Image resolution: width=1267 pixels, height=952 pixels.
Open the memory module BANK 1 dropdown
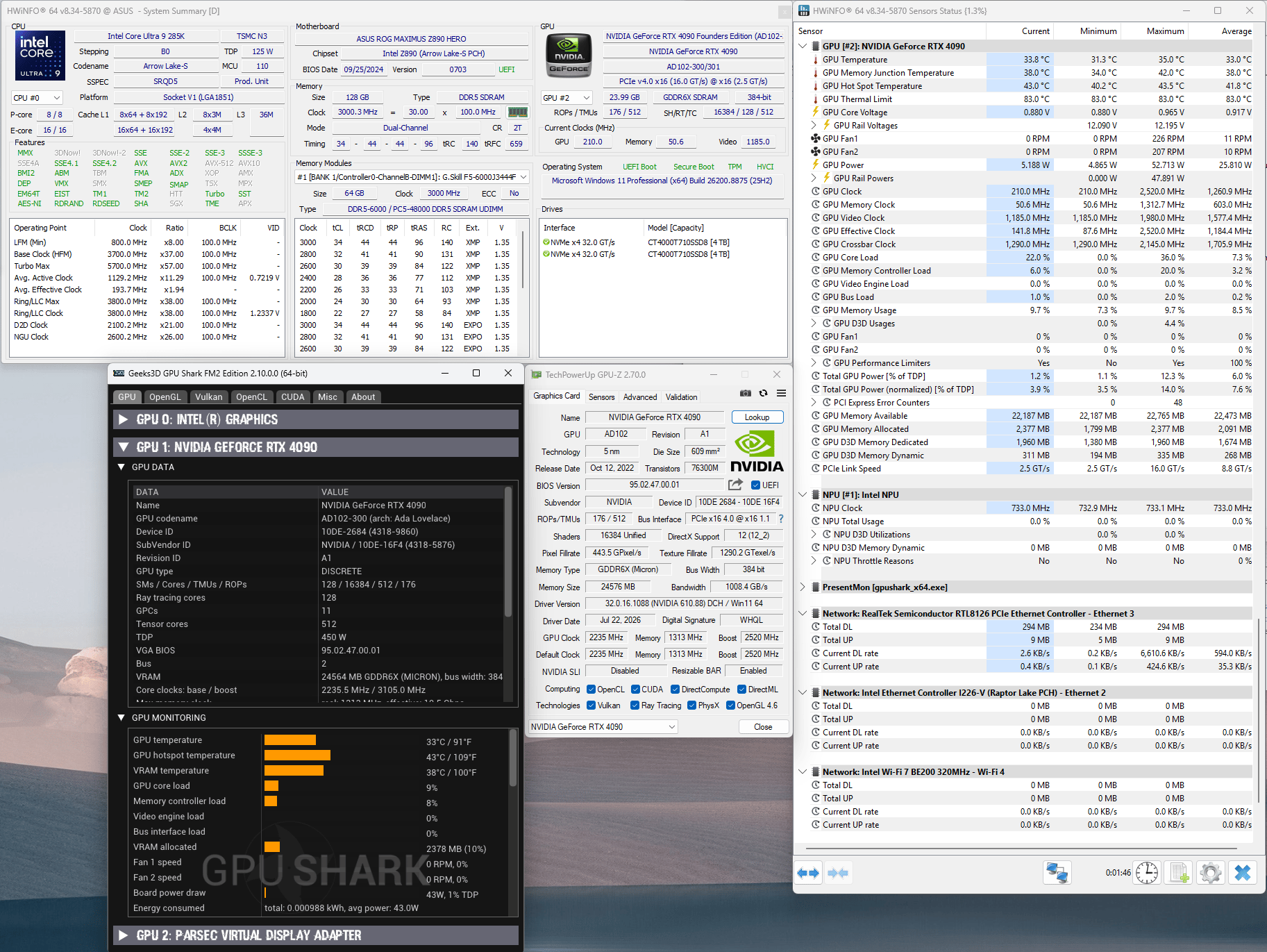click(412, 177)
